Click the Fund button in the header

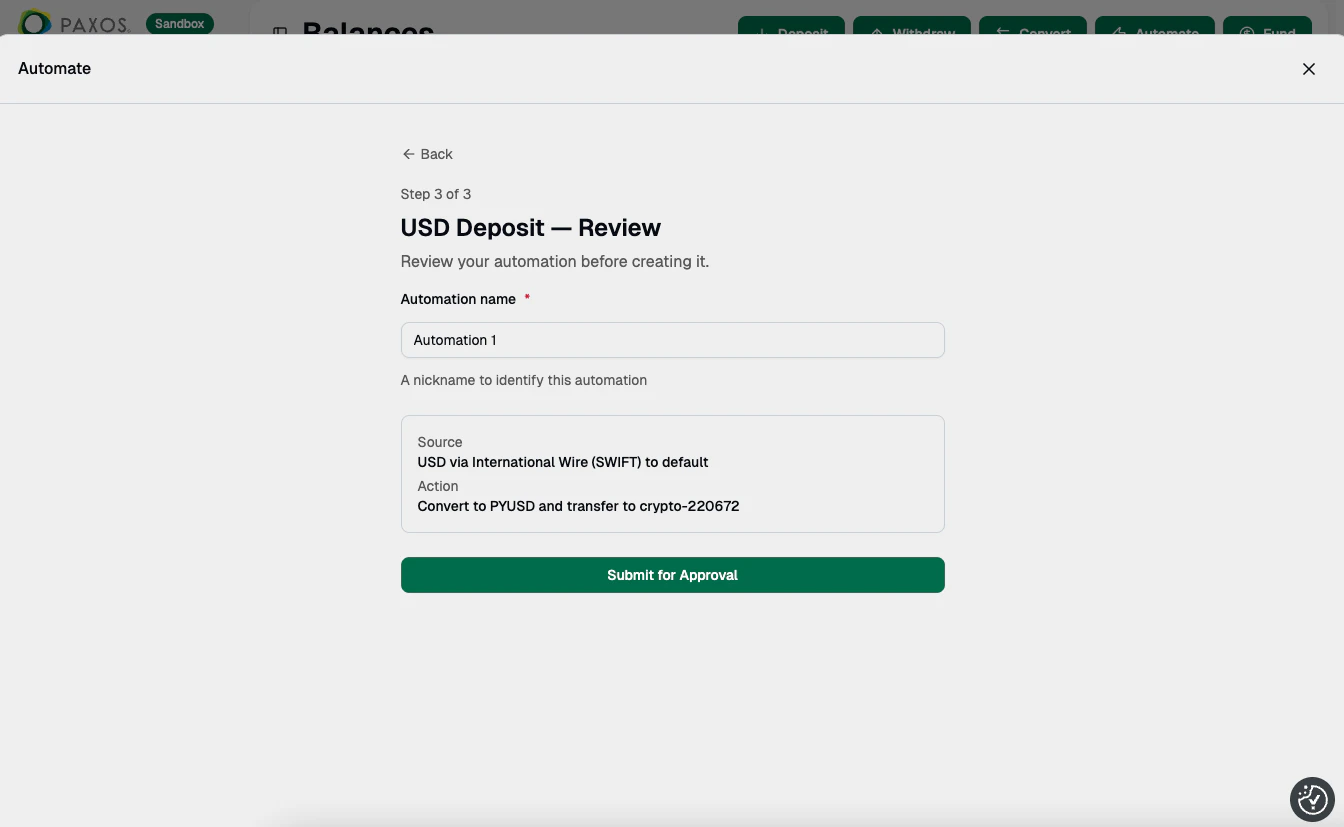(x=1268, y=32)
